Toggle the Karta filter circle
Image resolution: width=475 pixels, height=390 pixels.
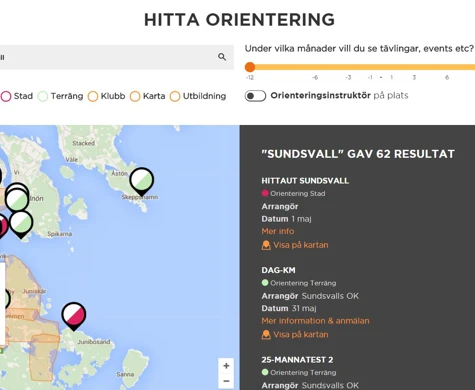click(135, 96)
